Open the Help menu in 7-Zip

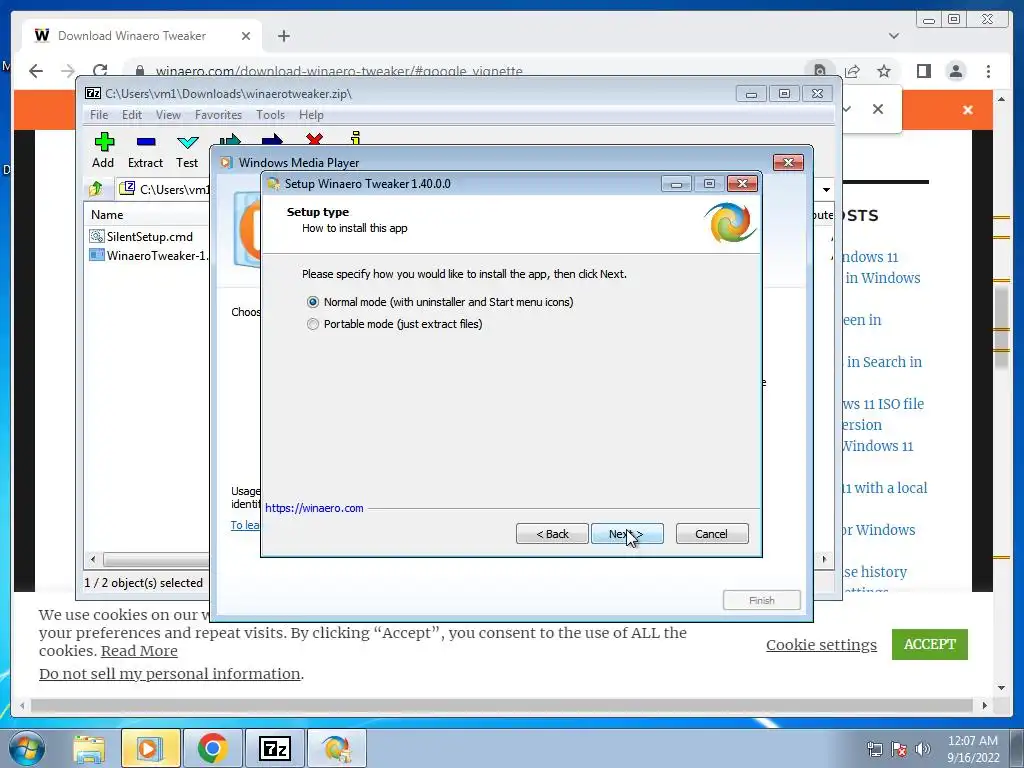[312, 115]
